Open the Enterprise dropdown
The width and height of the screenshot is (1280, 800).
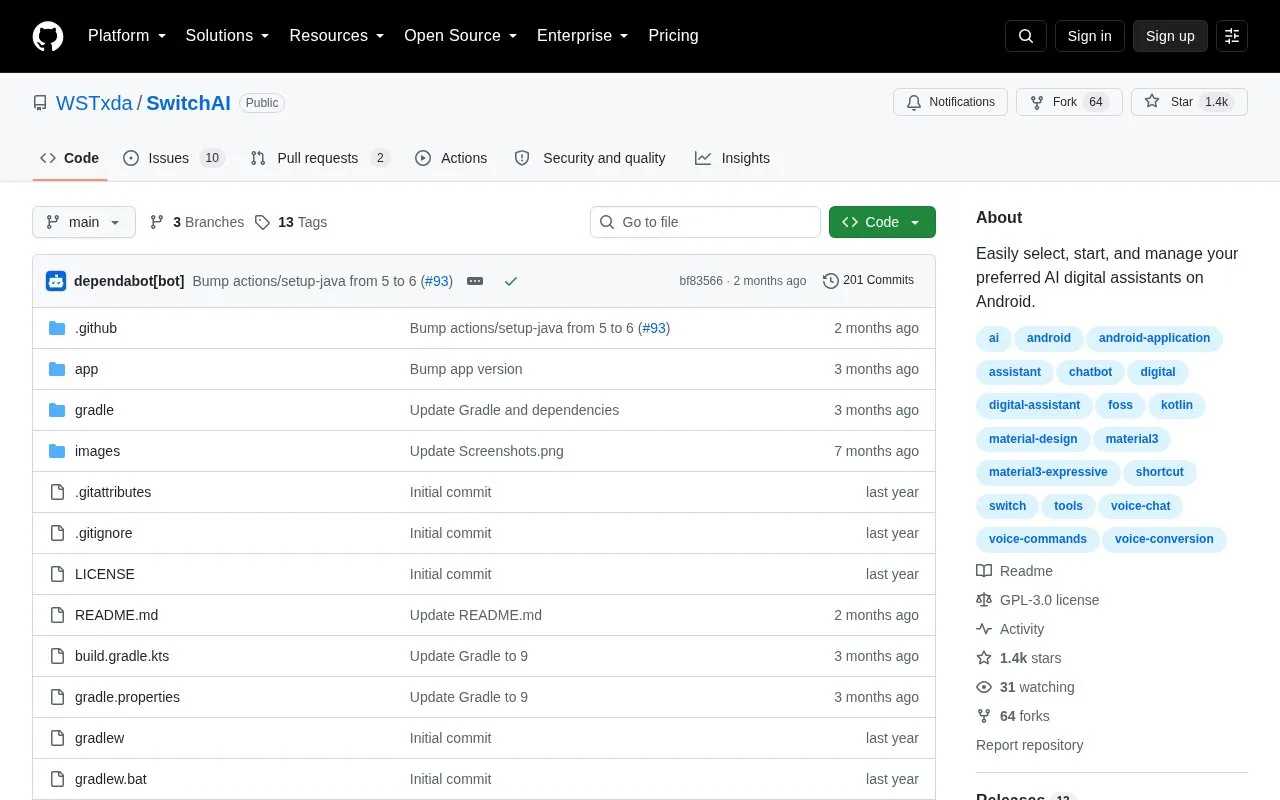click(583, 36)
